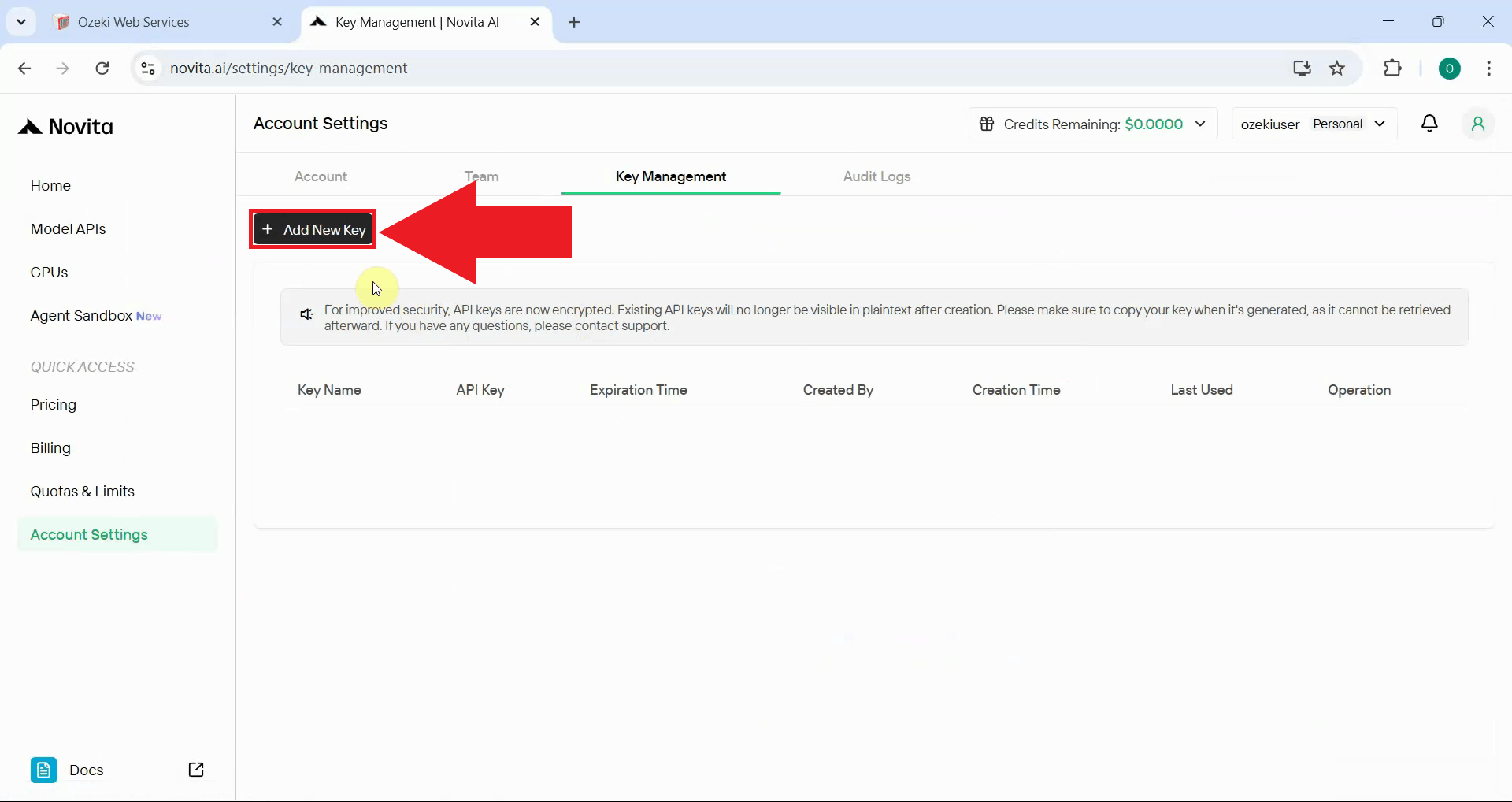This screenshot has width=1512, height=802.
Task: Open site information settings icon
Action: pyautogui.click(x=146, y=68)
